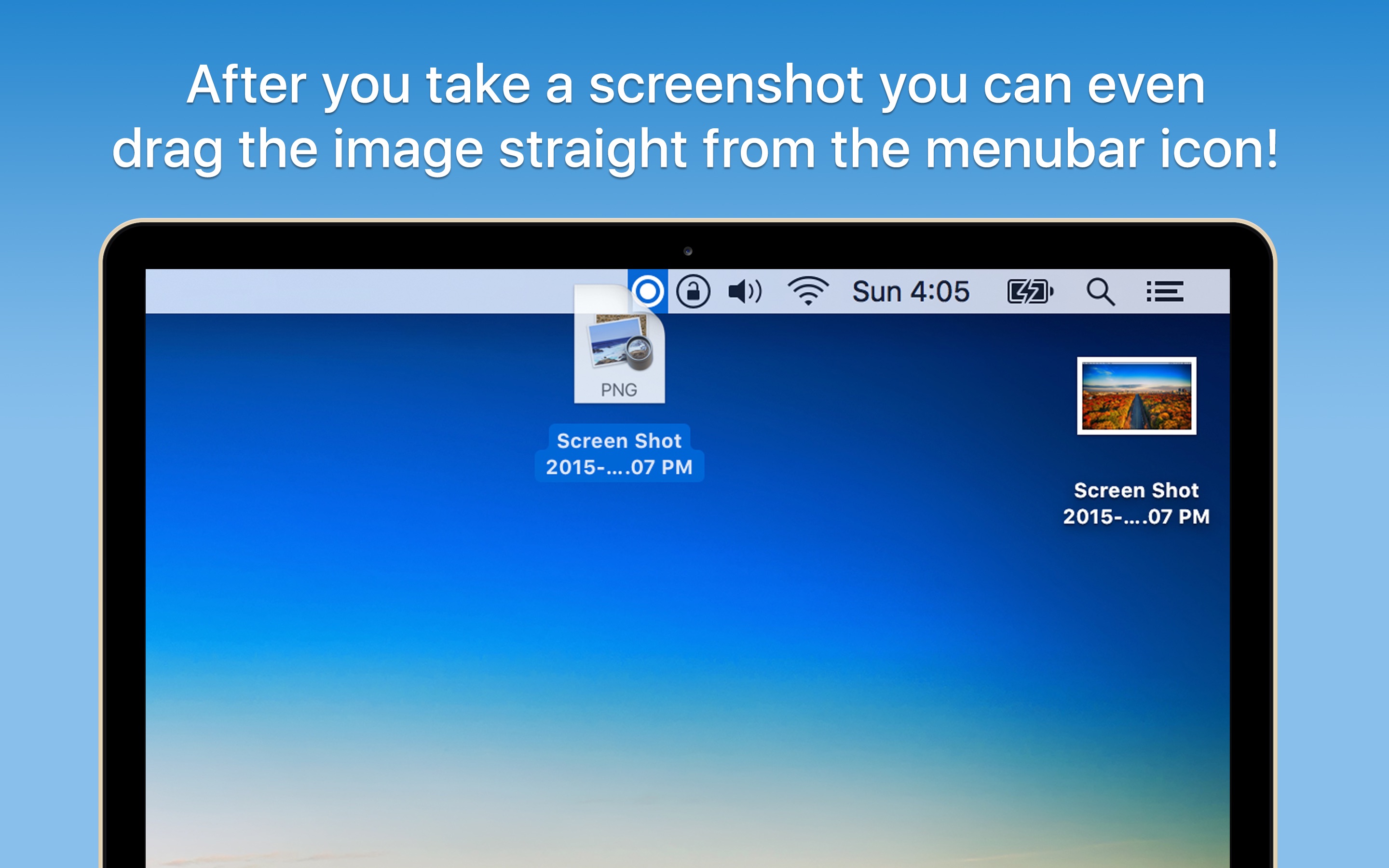The image size is (1389, 868).
Task: Click the PNG text on file icon
Action: coord(619,390)
